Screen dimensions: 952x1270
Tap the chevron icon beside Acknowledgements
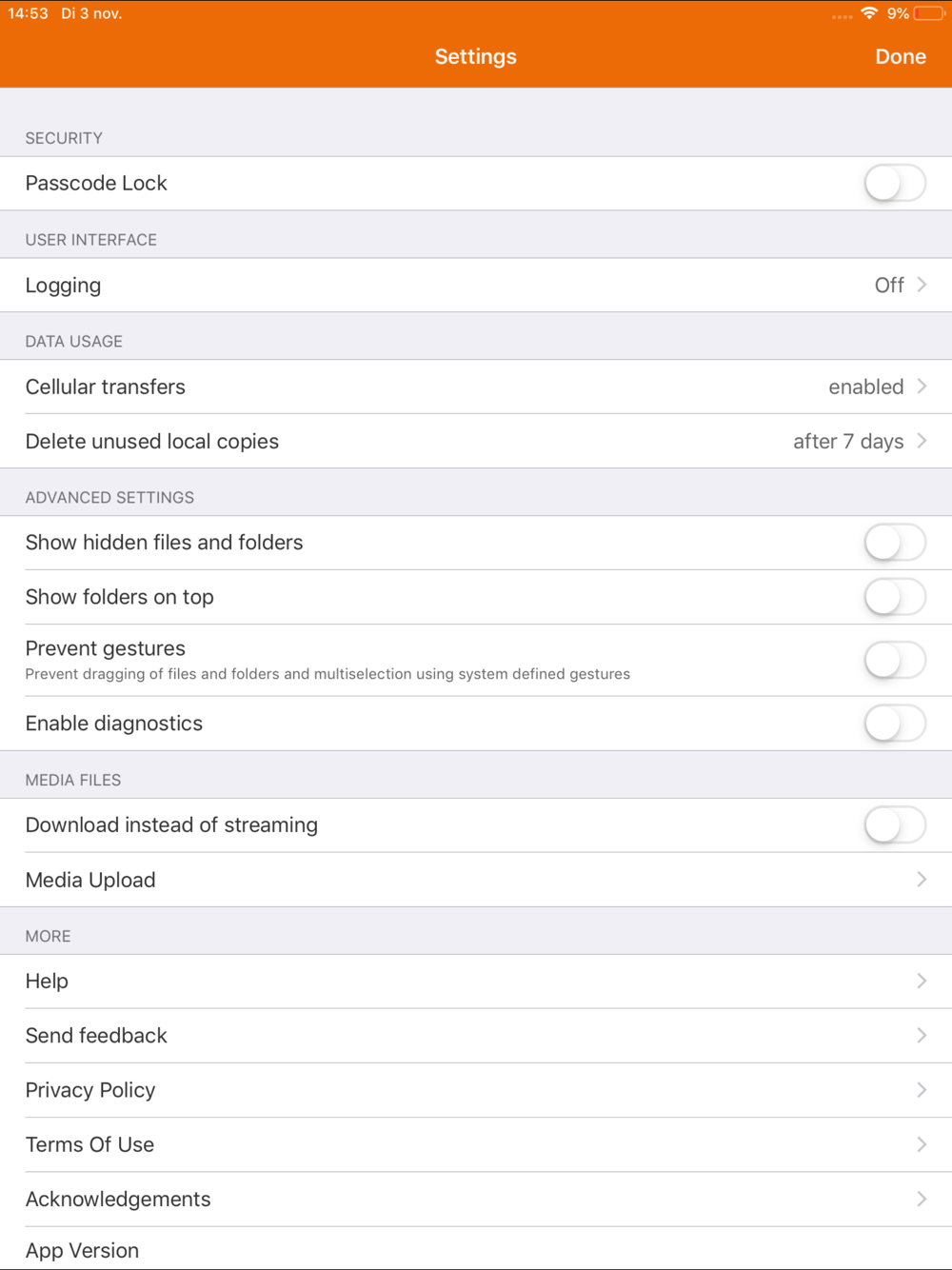pyautogui.click(x=922, y=1200)
